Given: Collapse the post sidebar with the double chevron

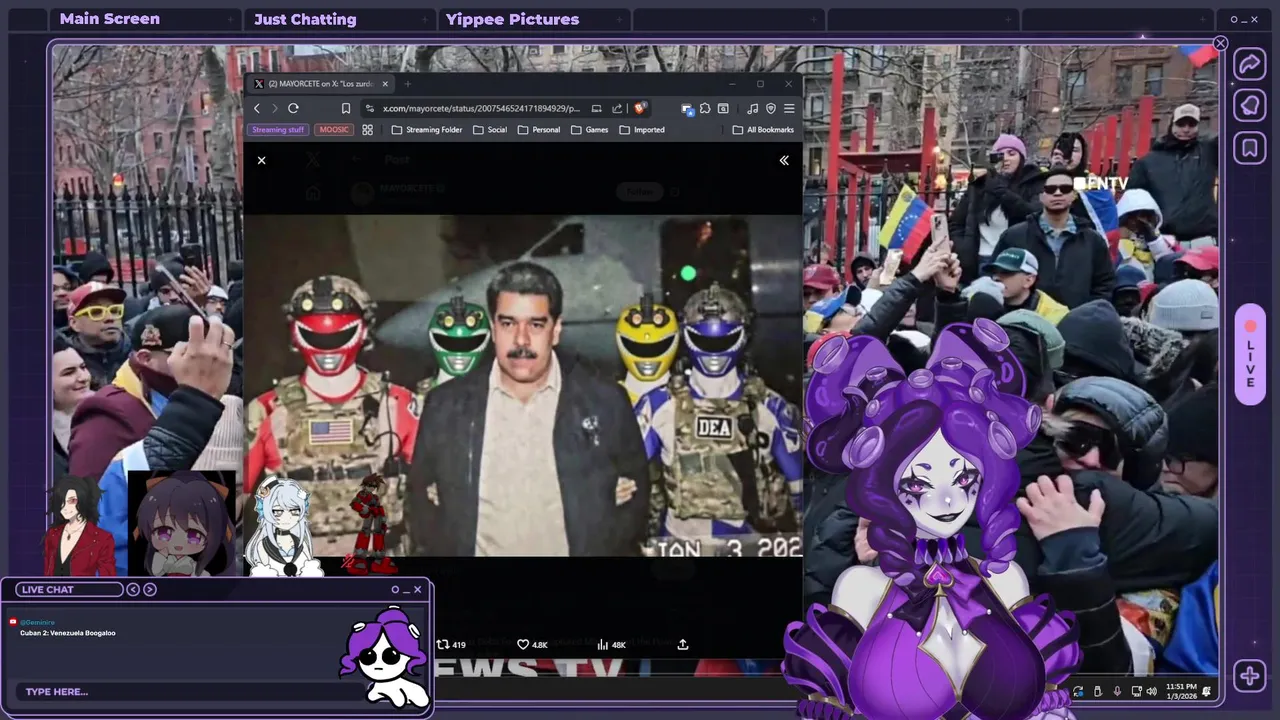Looking at the screenshot, I should (x=784, y=160).
